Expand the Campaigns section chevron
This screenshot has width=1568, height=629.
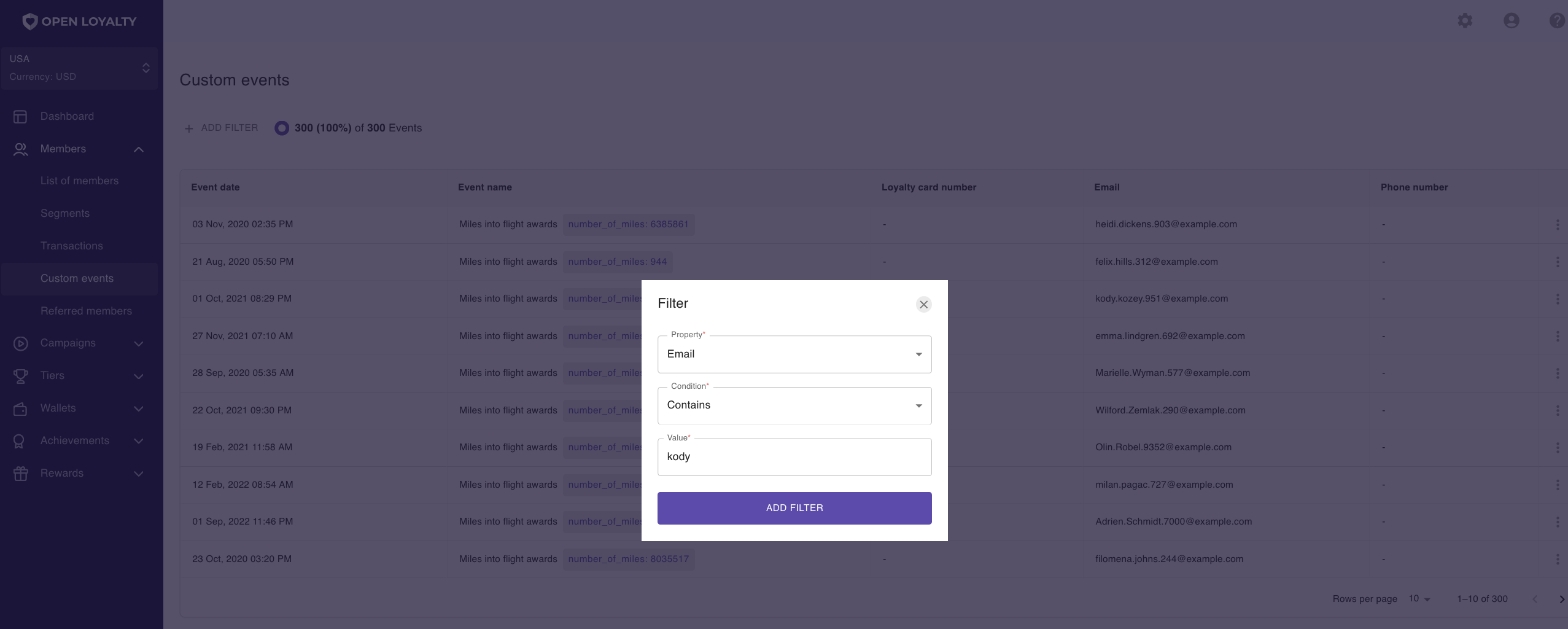coord(139,344)
